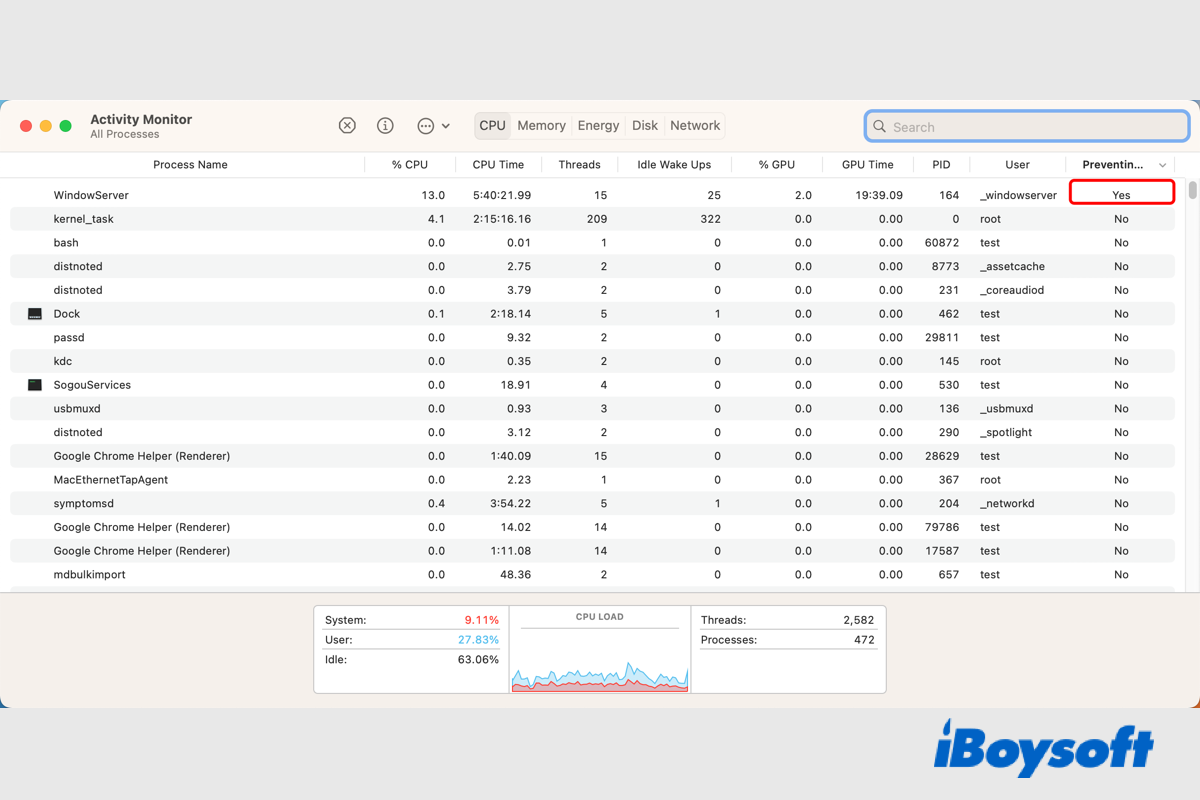Switch to the Disk tab
1200x800 pixels.
click(x=645, y=126)
